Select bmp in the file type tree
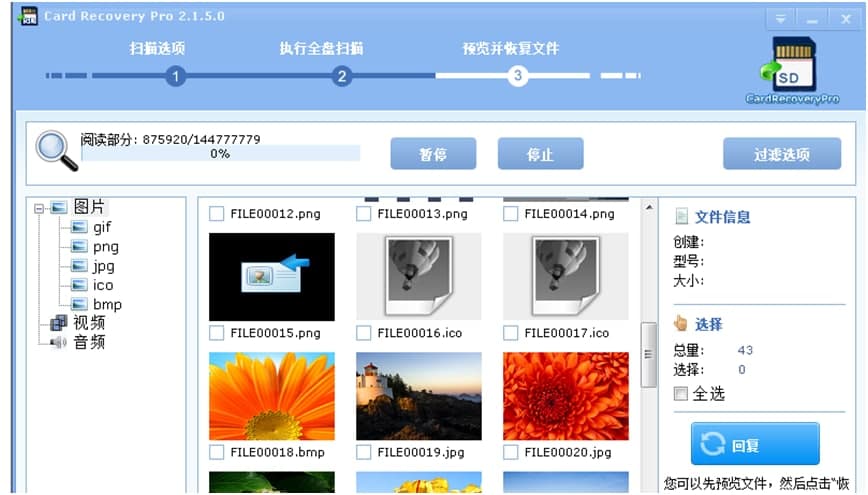 pos(107,304)
